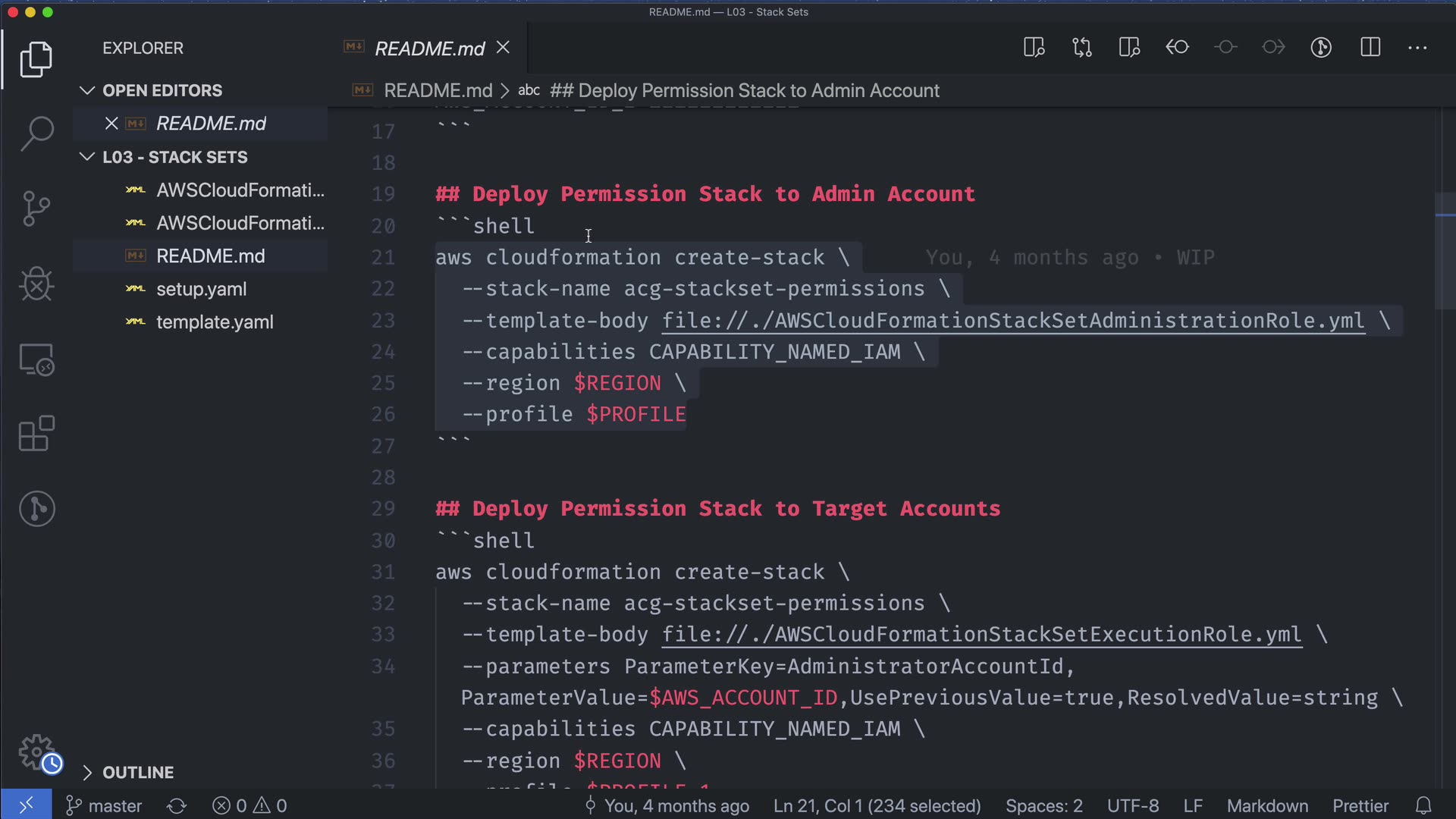Viewport: 1456px width, 819px height.
Task: Open the Source Control view
Action: tap(36, 209)
